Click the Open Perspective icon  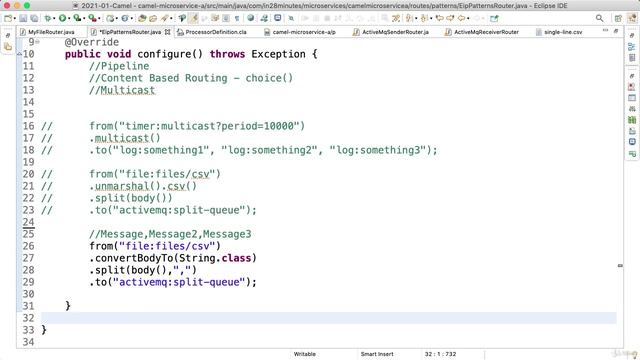[x=618, y=18]
